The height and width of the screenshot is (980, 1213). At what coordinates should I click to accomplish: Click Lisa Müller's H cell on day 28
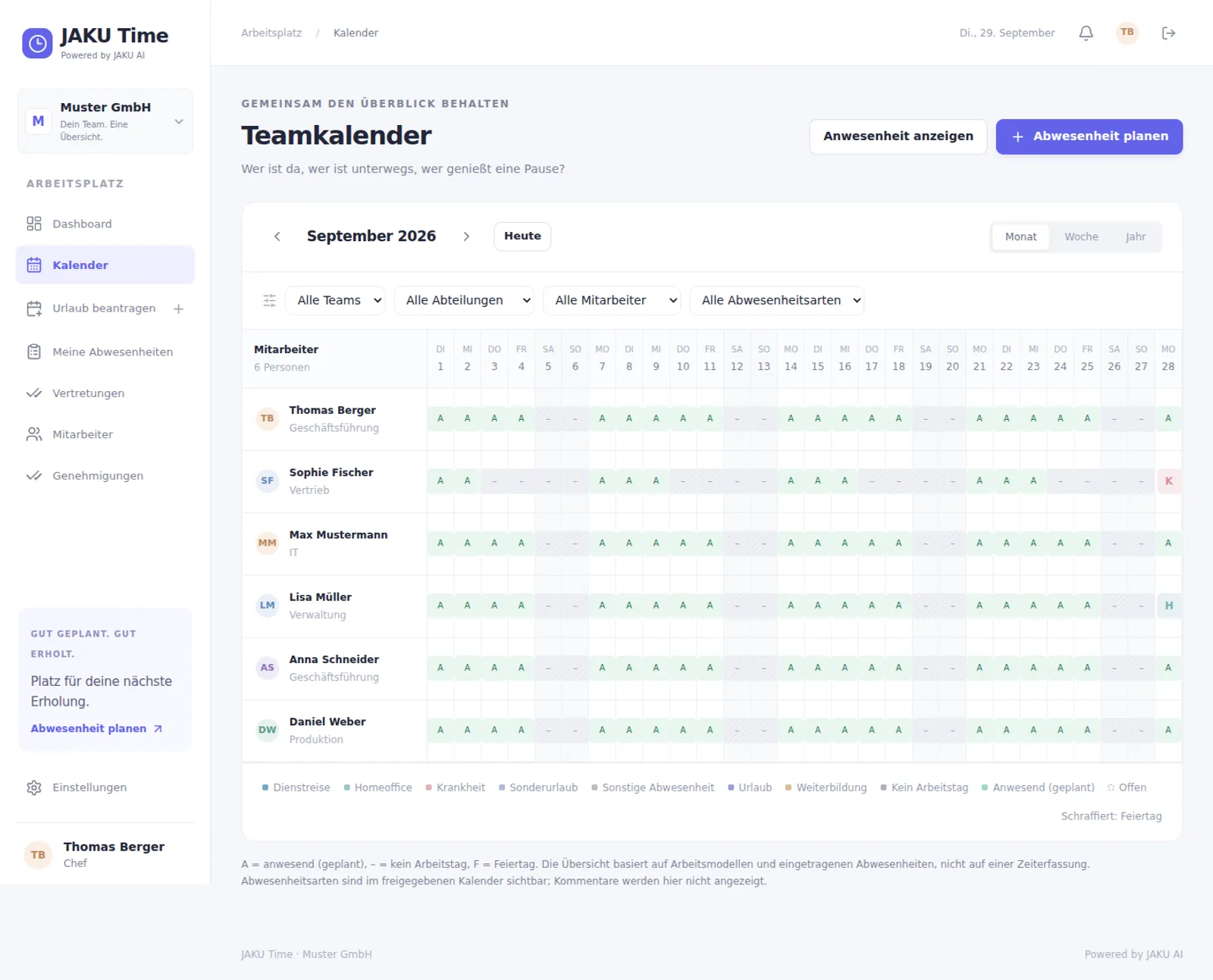pyautogui.click(x=1168, y=606)
